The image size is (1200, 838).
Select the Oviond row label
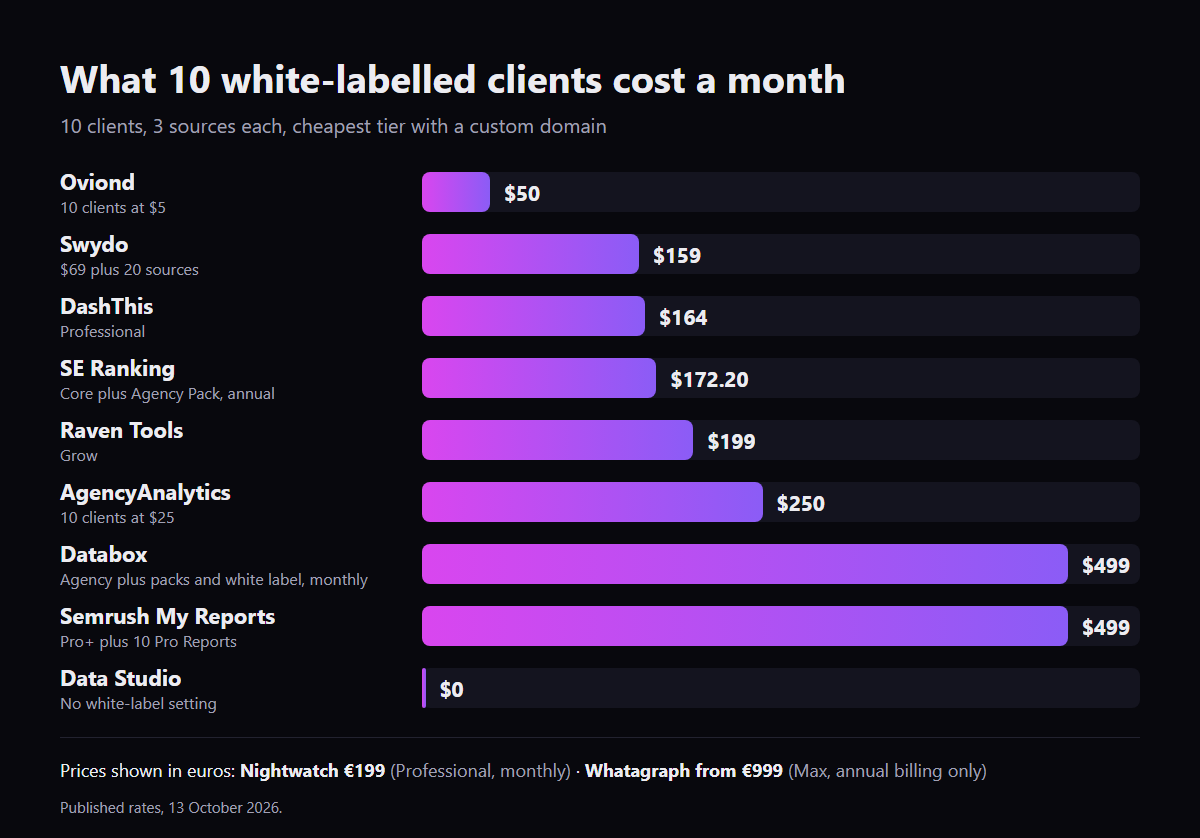[x=97, y=182]
